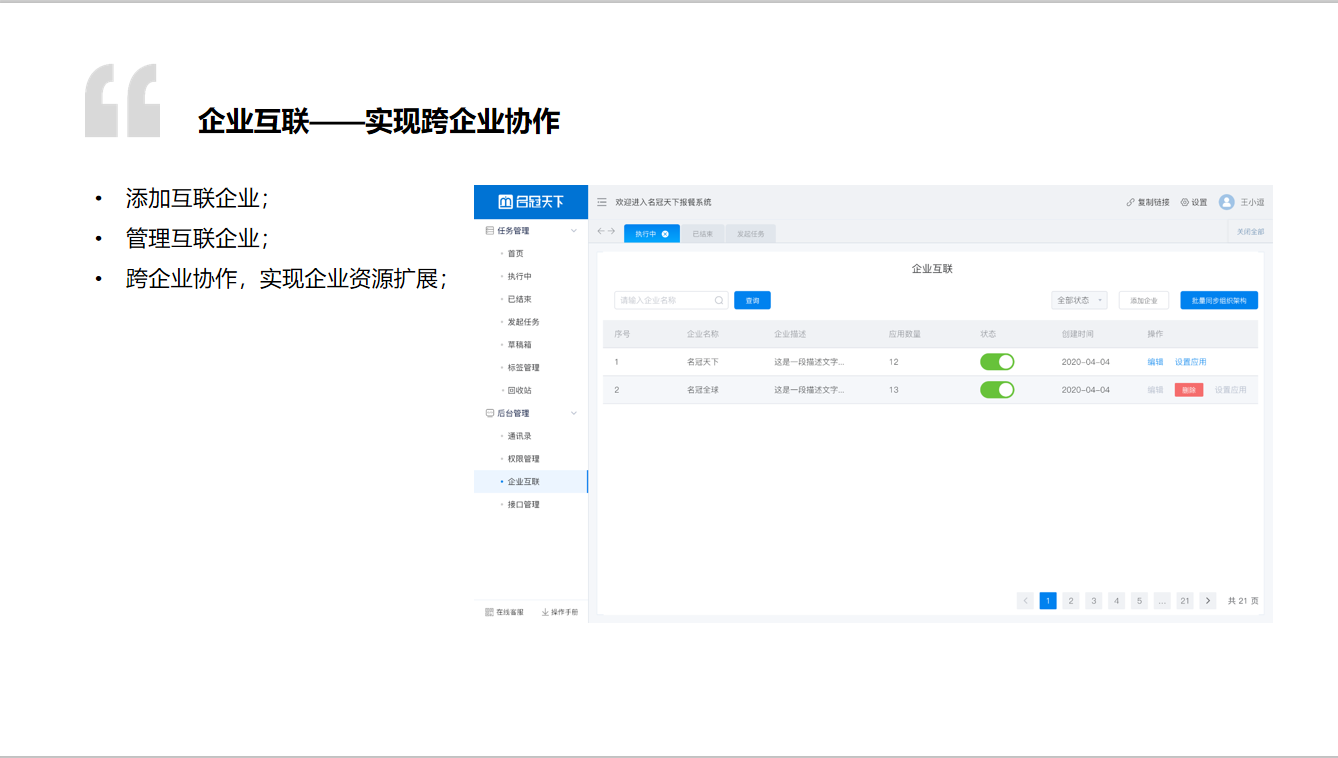
Task: Open 回收站 in the sidebar
Action: (520, 390)
